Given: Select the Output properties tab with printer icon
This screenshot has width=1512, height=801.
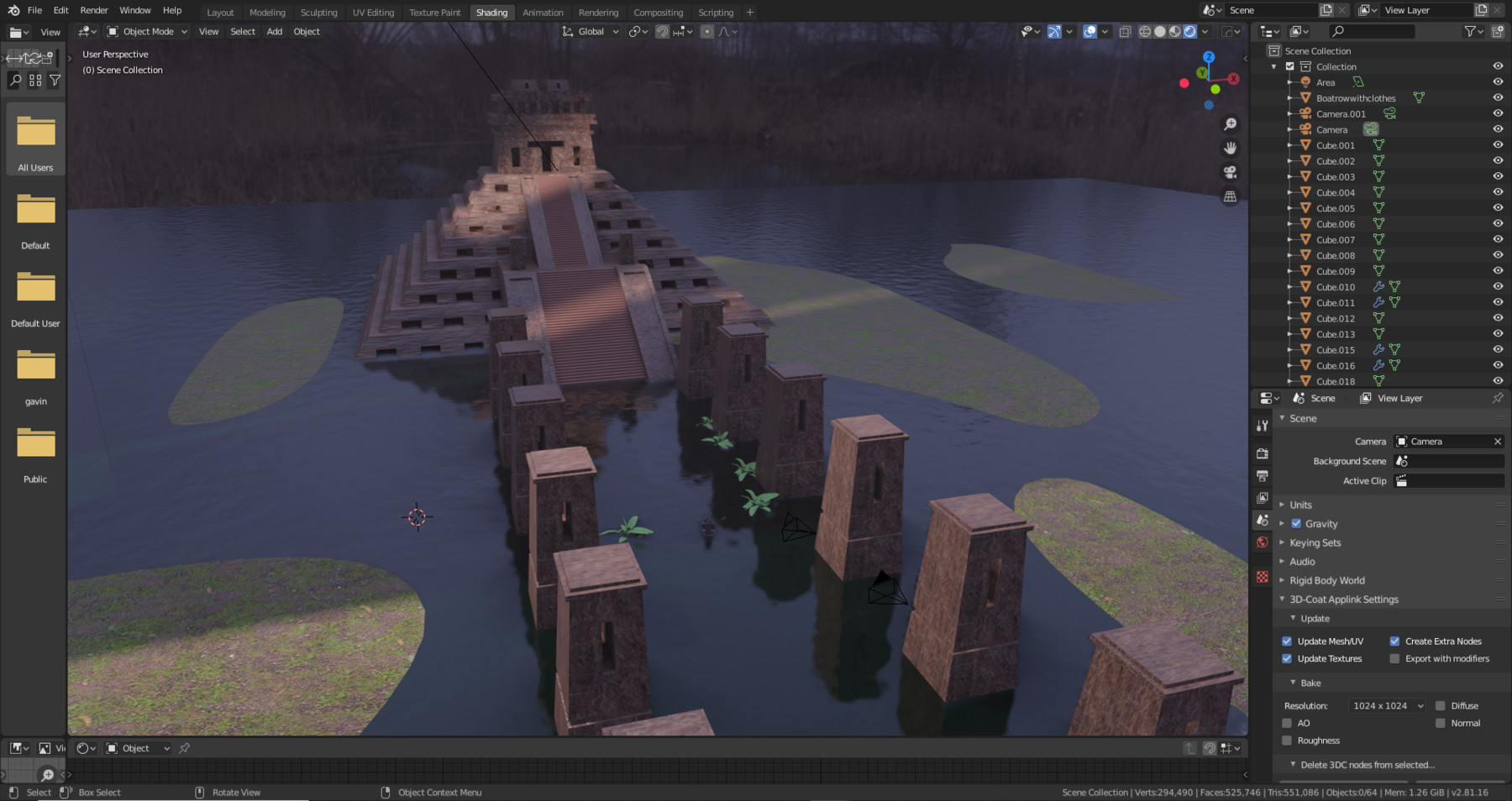Looking at the screenshot, I should coord(1263,474).
